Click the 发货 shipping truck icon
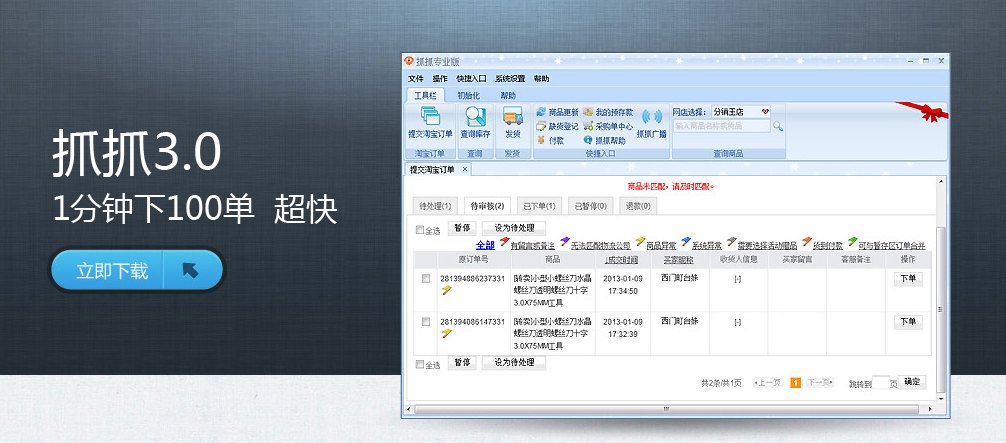 (513, 116)
